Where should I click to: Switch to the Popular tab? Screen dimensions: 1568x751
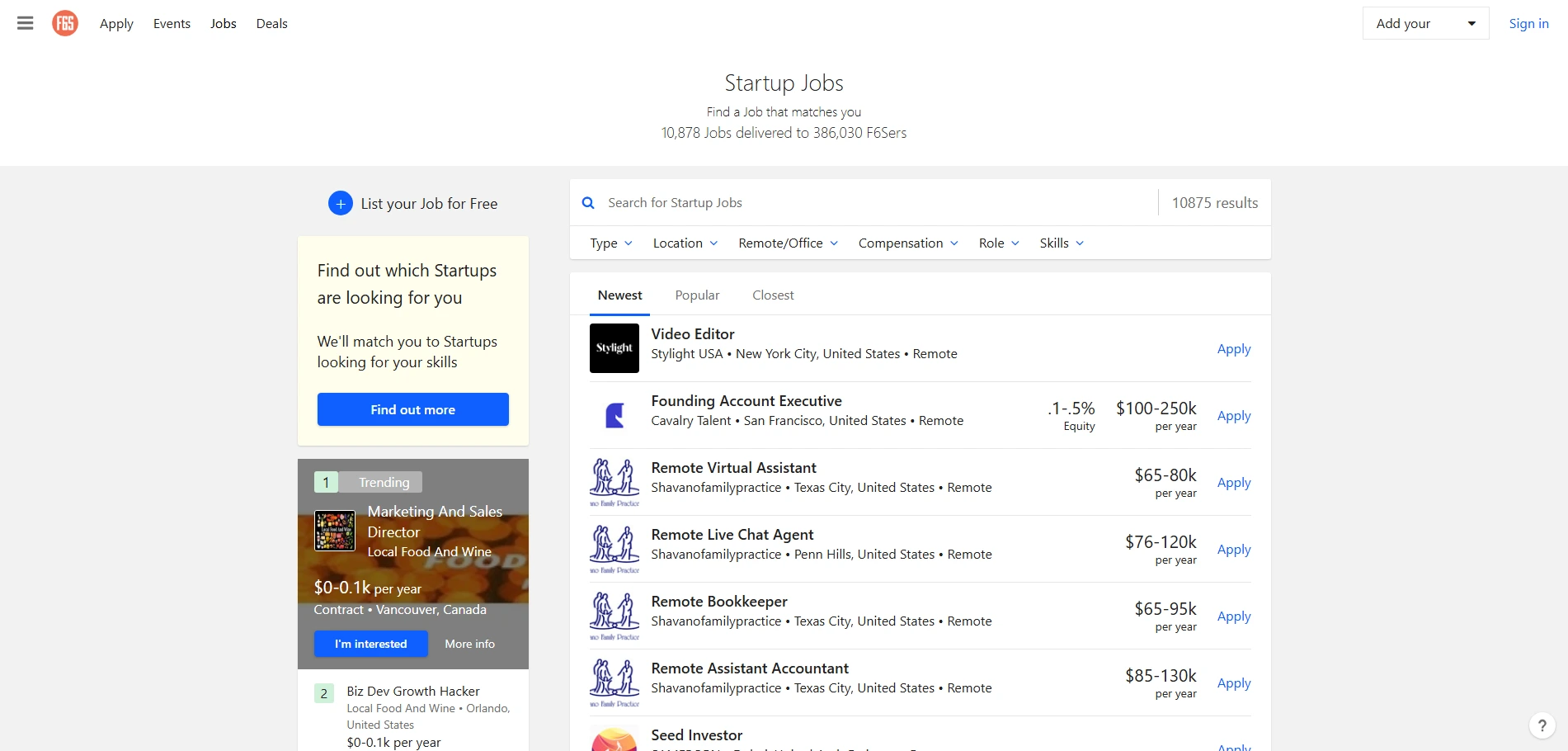click(x=697, y=295)
